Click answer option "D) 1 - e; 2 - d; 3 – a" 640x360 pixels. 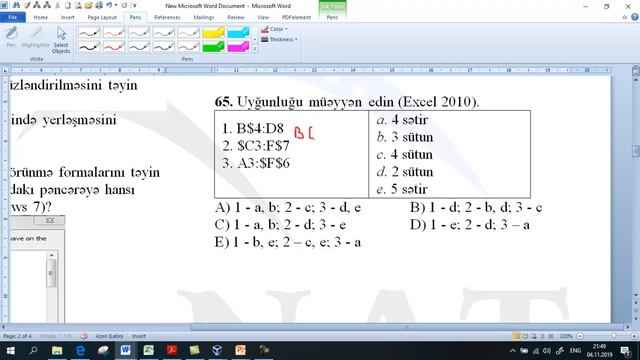pyautogui.click(x=469, y=225)
